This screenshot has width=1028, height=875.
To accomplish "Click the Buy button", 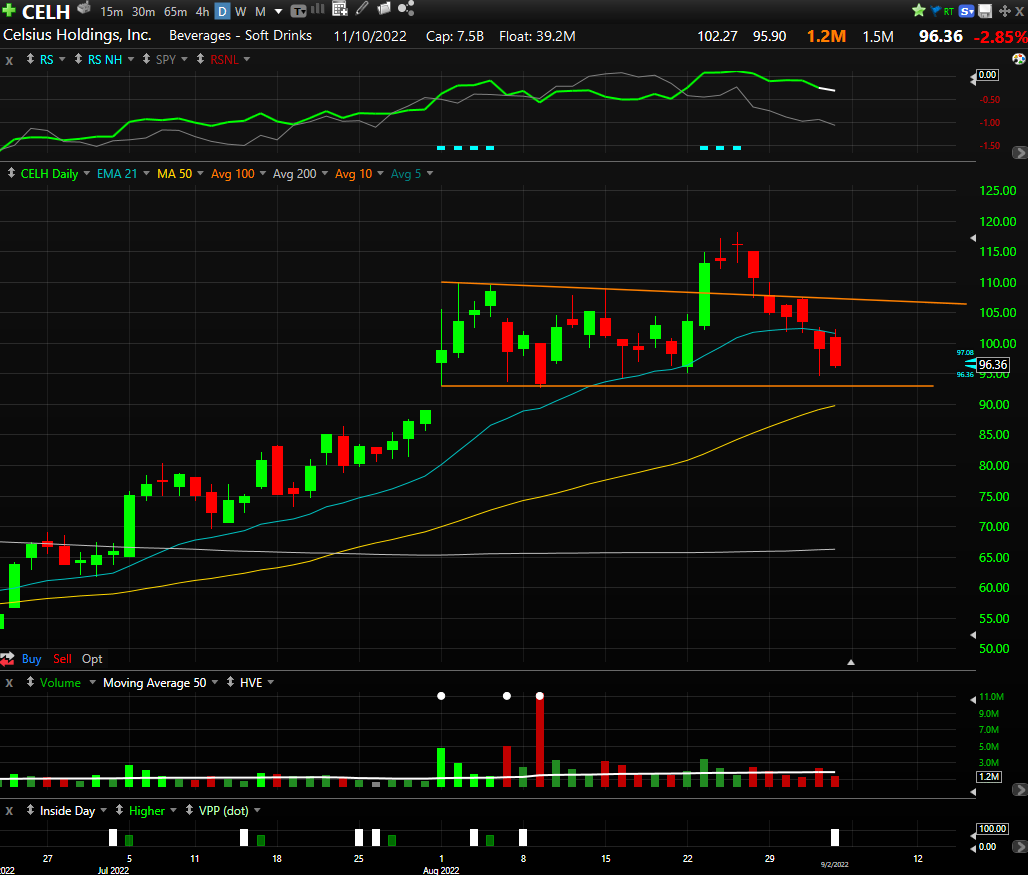I will point(31,659).
